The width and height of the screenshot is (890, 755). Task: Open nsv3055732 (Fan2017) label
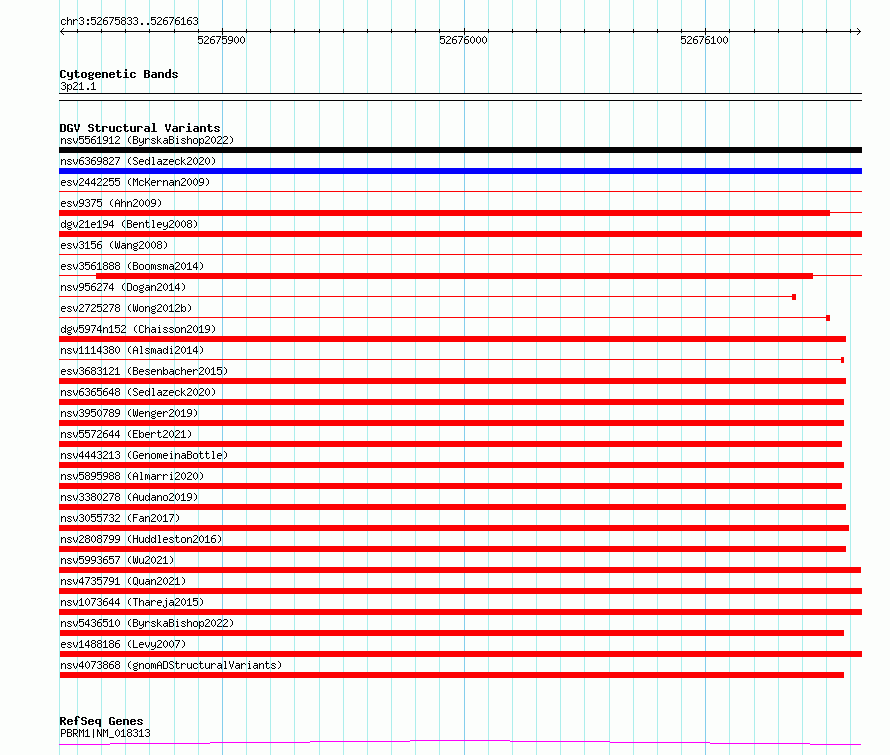click(120, 518)
